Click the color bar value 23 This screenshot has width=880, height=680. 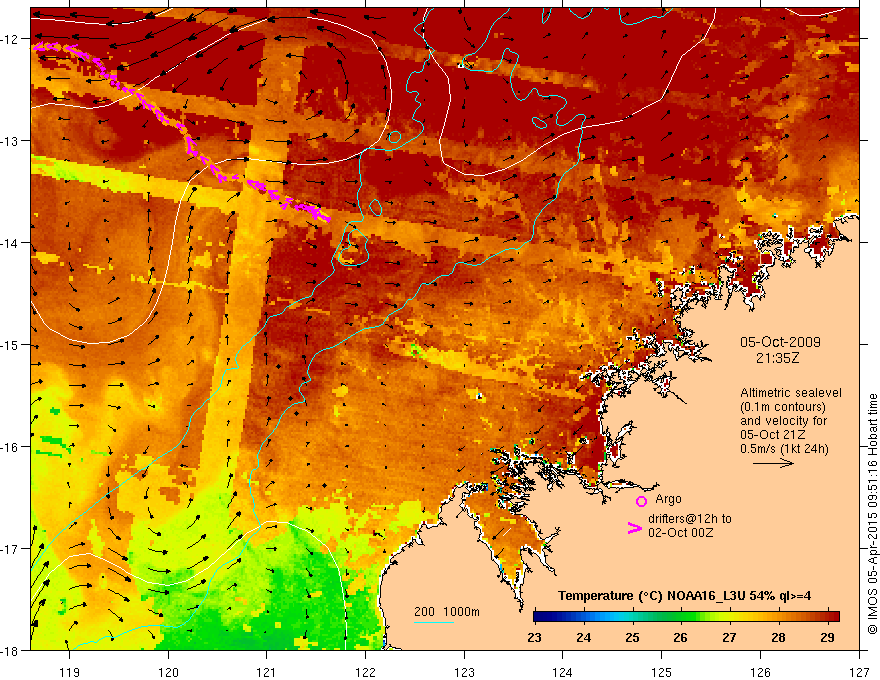click(534, 637)
